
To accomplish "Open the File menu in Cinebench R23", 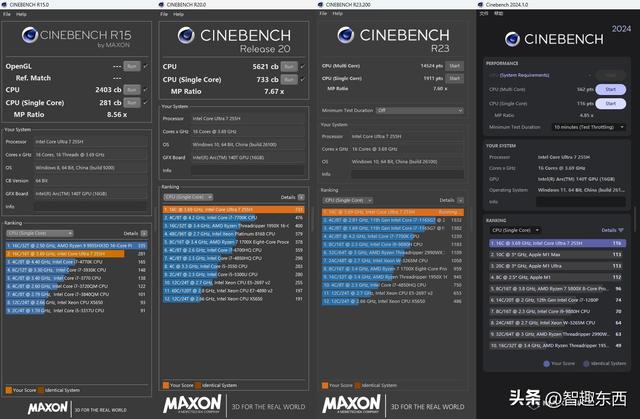I will point(323,13).
